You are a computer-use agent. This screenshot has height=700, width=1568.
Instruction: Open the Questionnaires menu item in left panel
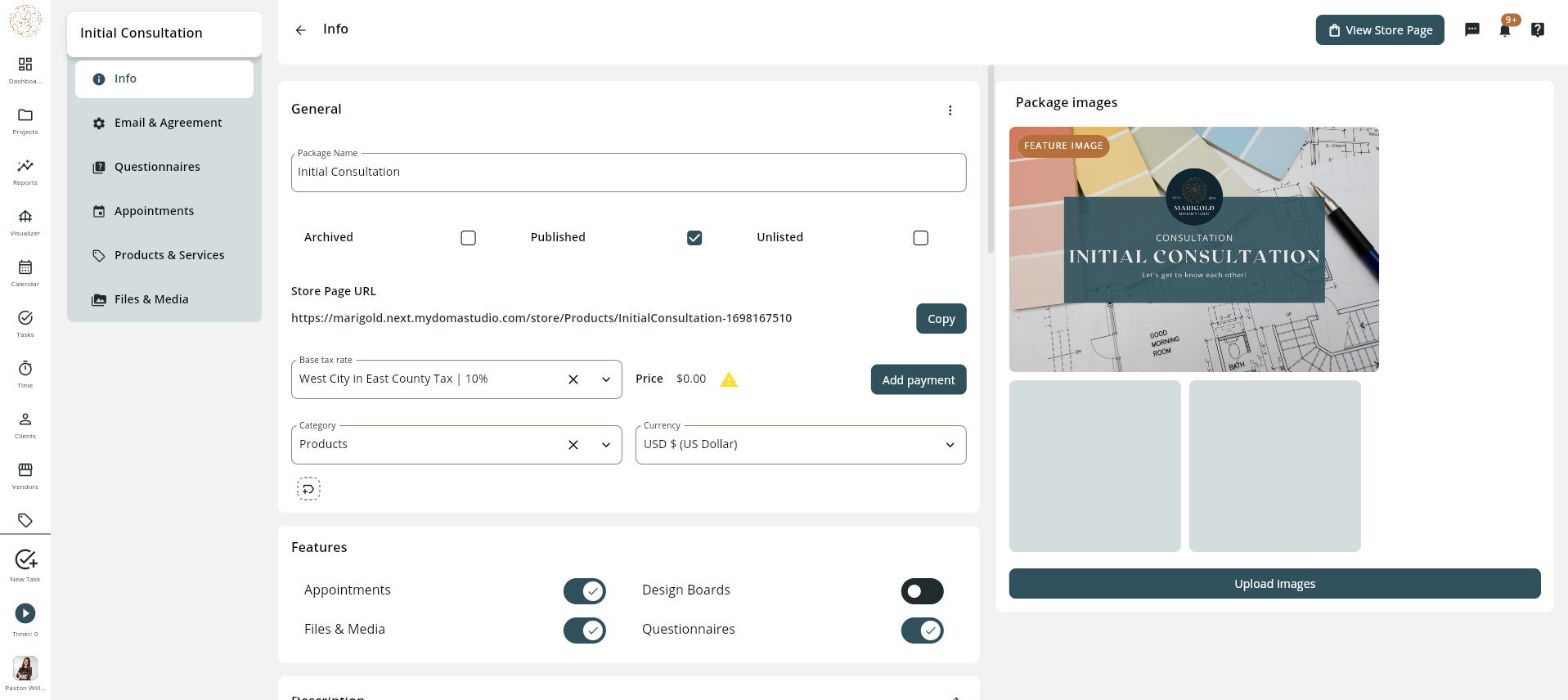[164, 167]
